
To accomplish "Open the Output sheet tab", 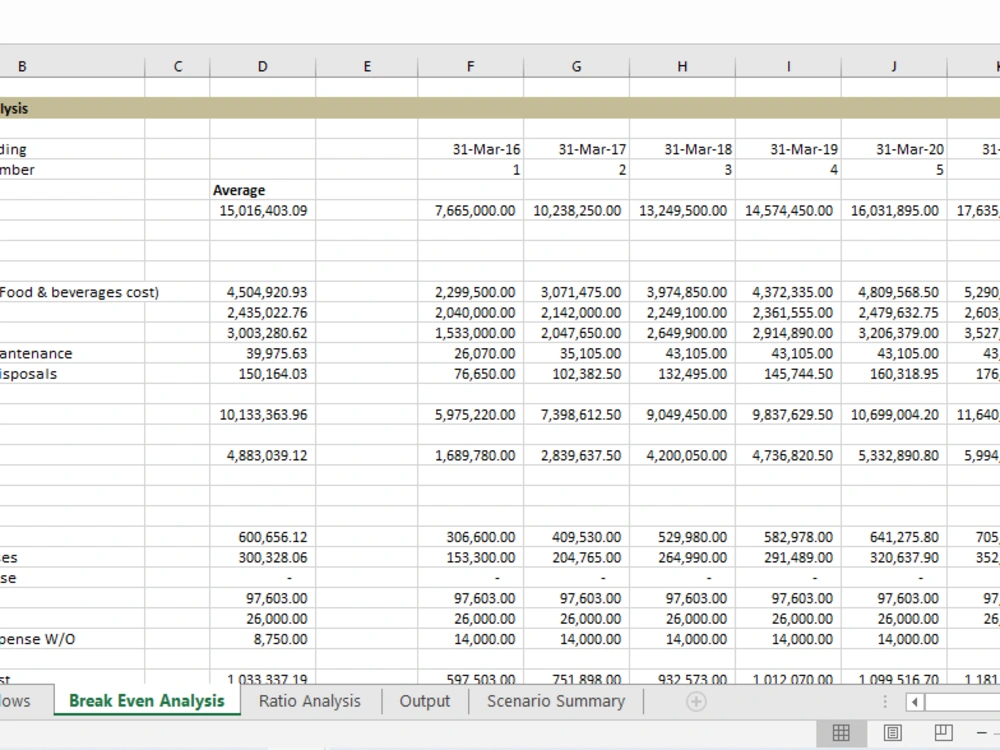I will click(424, 701).
